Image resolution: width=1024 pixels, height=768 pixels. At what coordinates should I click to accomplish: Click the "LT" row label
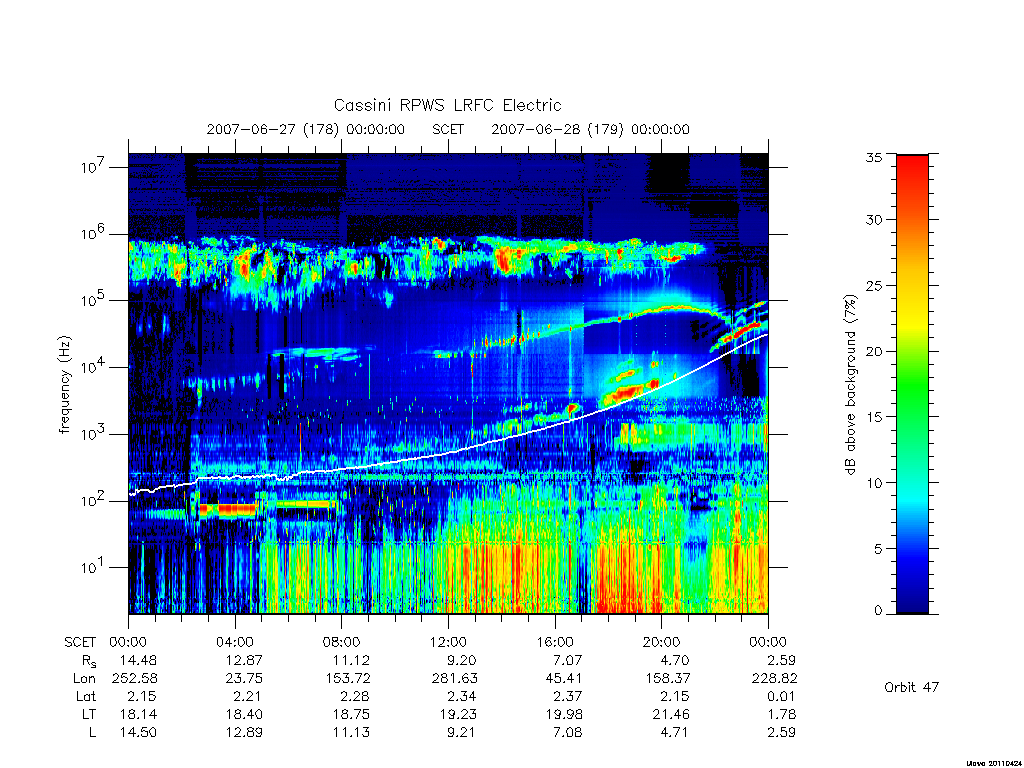click(x=89, y=714)
